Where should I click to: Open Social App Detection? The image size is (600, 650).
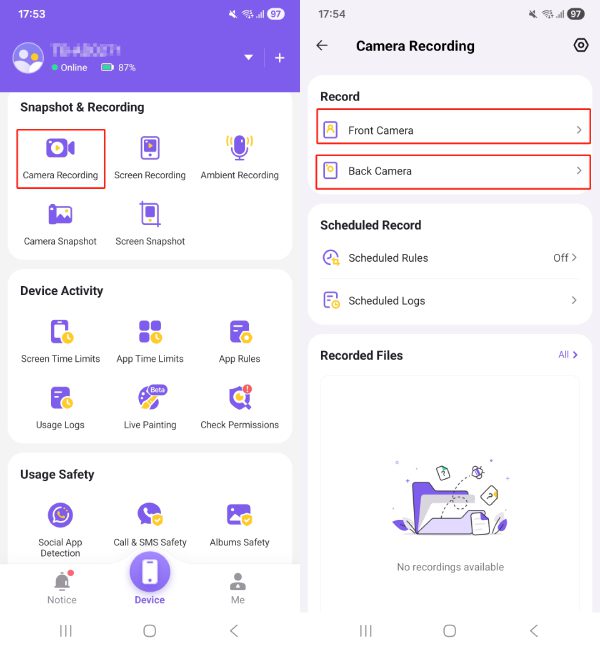61,530
